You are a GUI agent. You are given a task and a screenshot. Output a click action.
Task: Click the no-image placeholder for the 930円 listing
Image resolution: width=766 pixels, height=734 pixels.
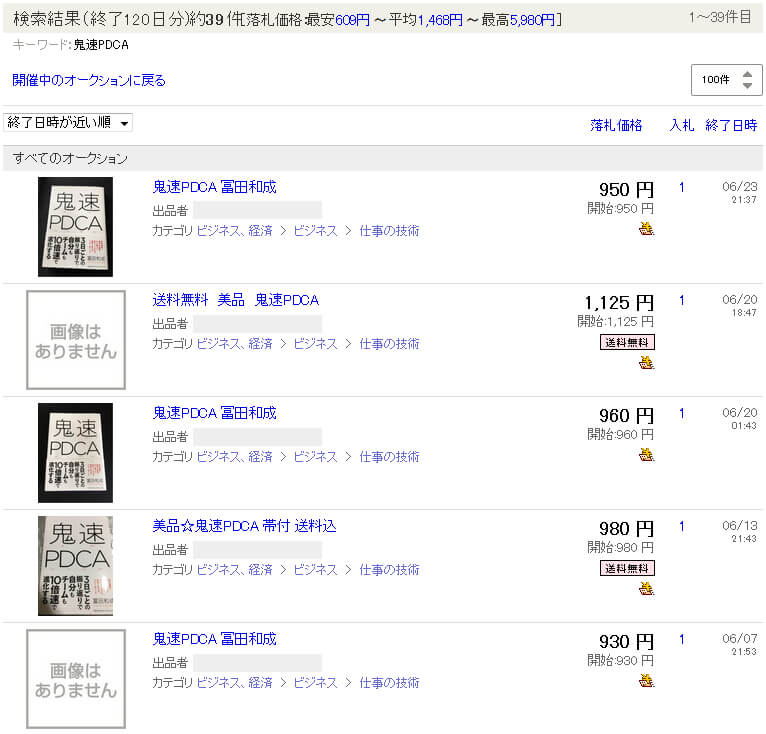pos(76,679)
